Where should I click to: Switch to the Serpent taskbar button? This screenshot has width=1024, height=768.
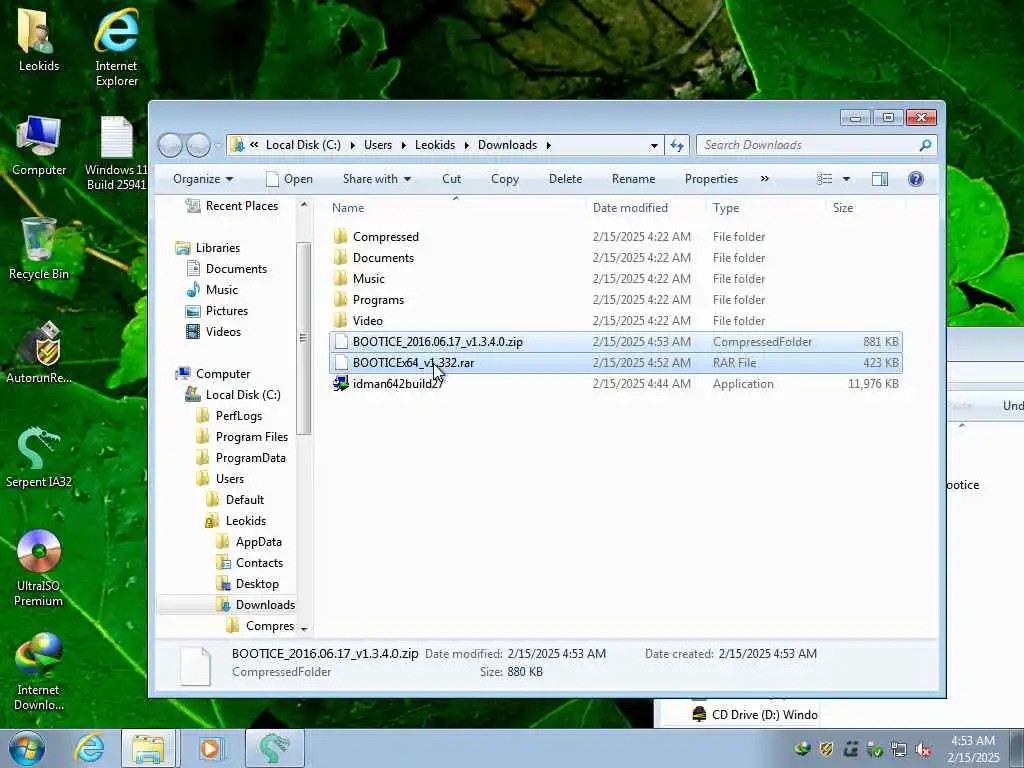pyautogui.click(x=274, y=748)
